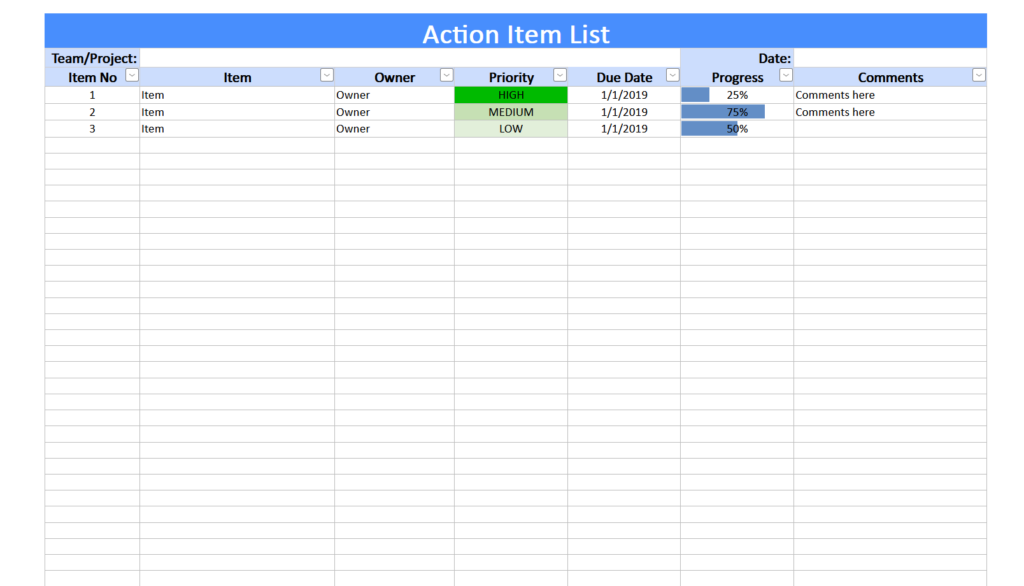Open the Priority column filter dropdown
The image size is (1024, 586).
(x=559, y=76)
